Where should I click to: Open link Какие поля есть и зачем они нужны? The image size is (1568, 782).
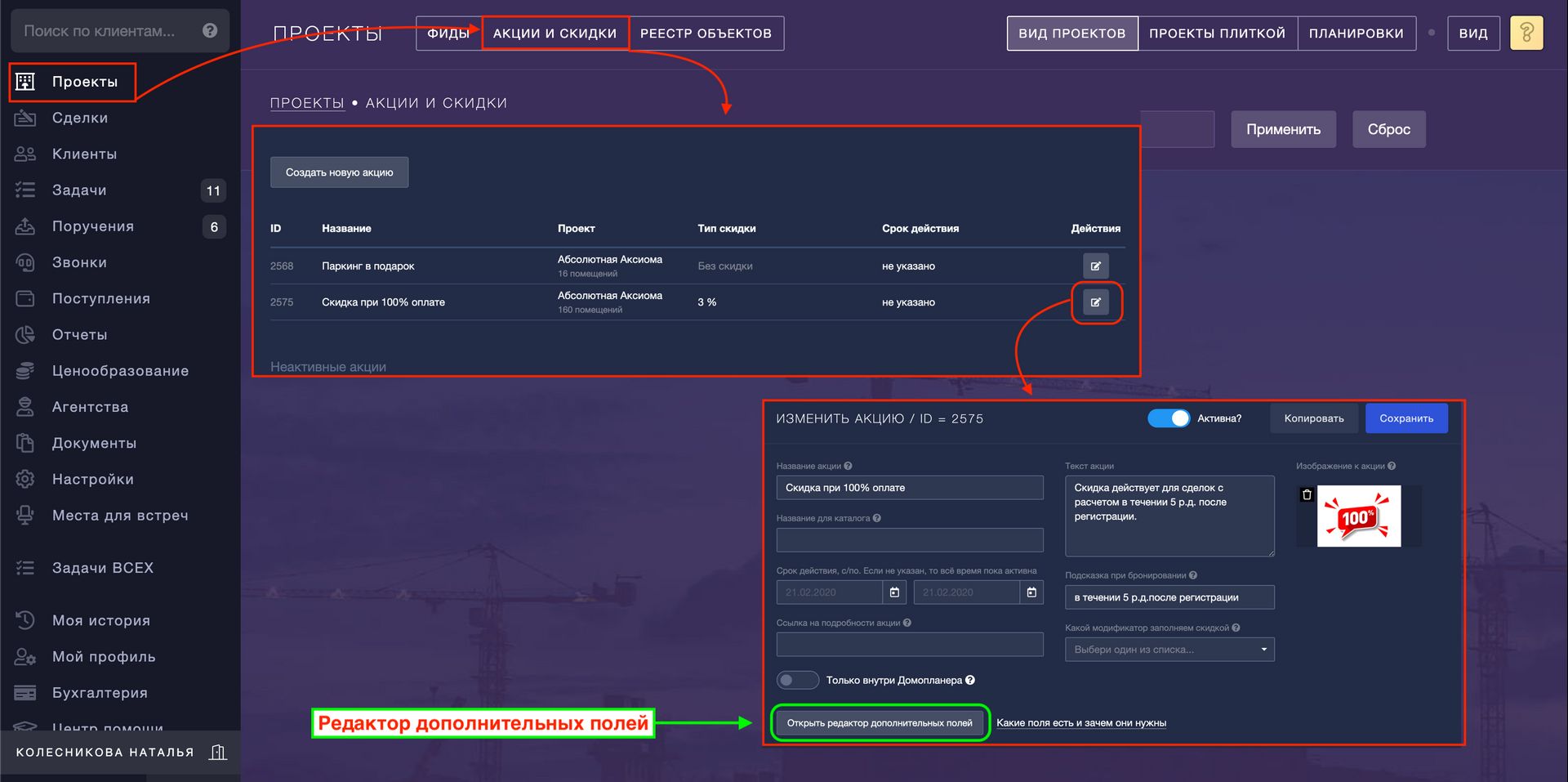[1080, 723]
